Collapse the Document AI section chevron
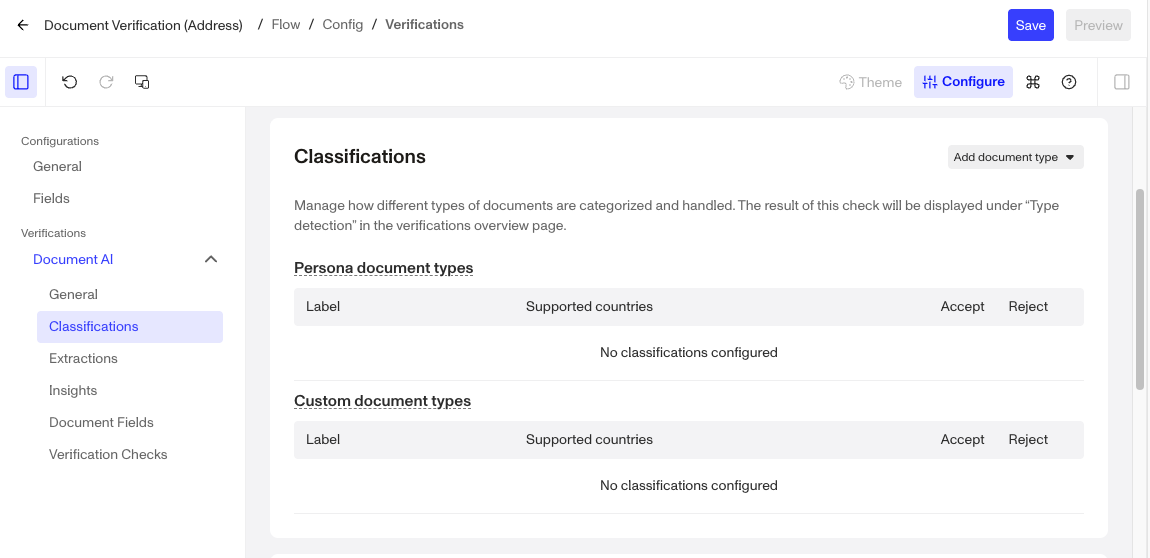The image size is (1150, 558). click(211, 260)
